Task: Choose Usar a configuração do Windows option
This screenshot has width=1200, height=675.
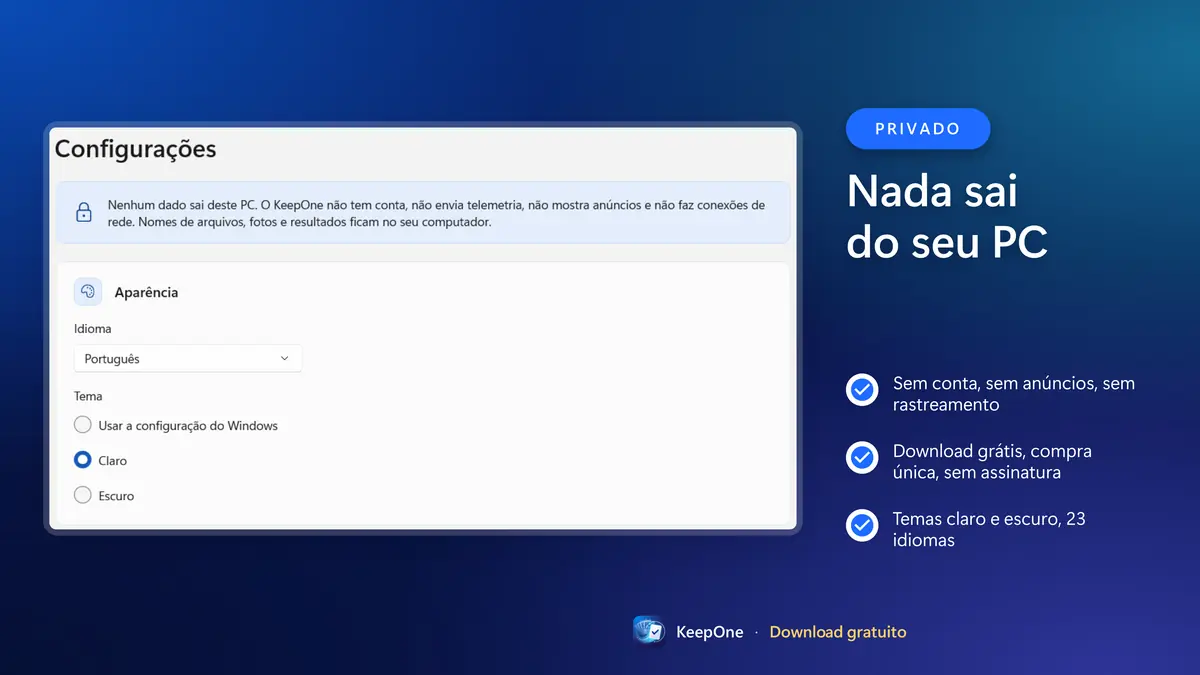Action: click(x=83, y=425)
